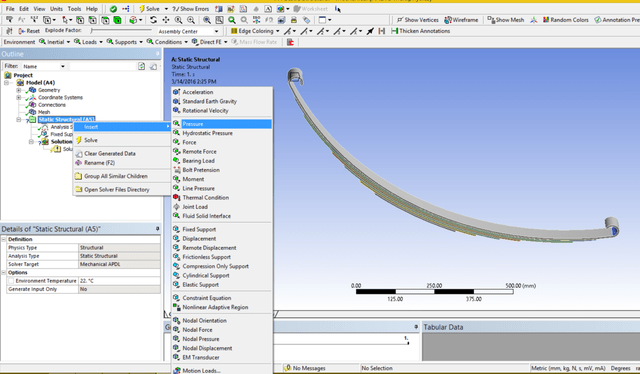Select the Connections tree item
The width and height of the screenshot is (640, 374).
coord(52,105)
